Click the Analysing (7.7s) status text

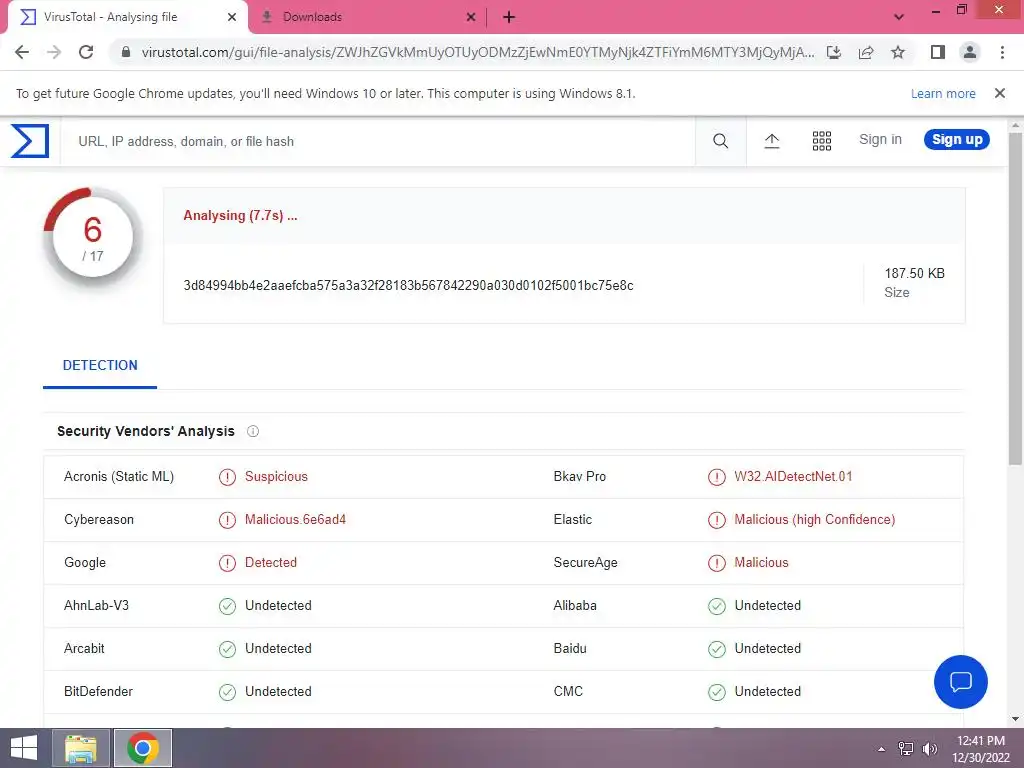tap(240, 216)
